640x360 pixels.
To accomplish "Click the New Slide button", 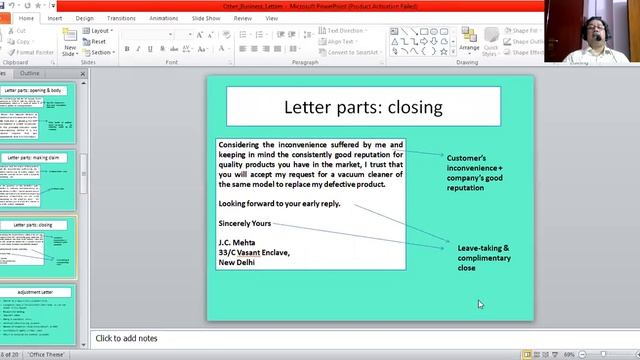I will click(70, 42).
